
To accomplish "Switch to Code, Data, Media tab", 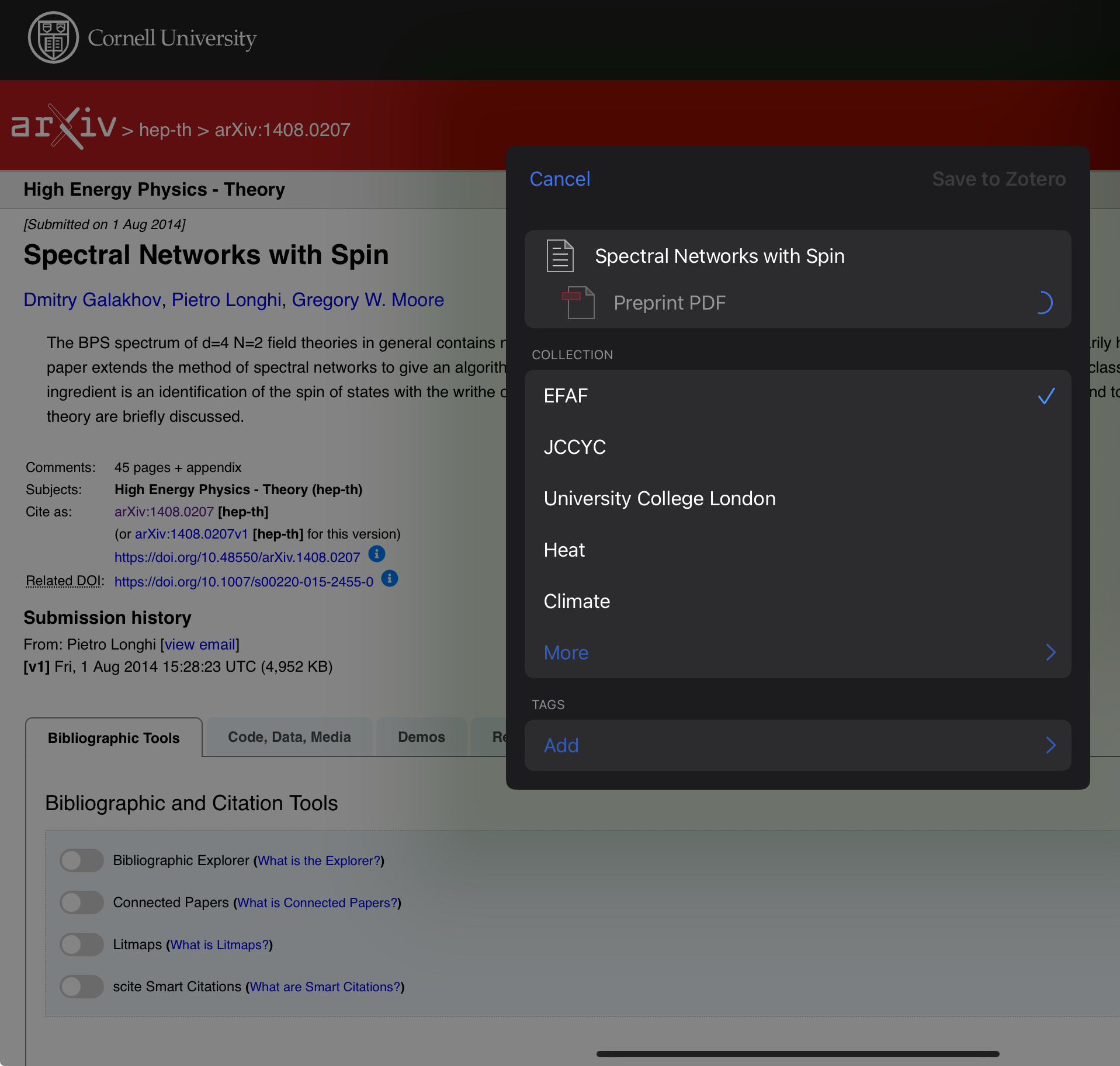I will 289,737.
